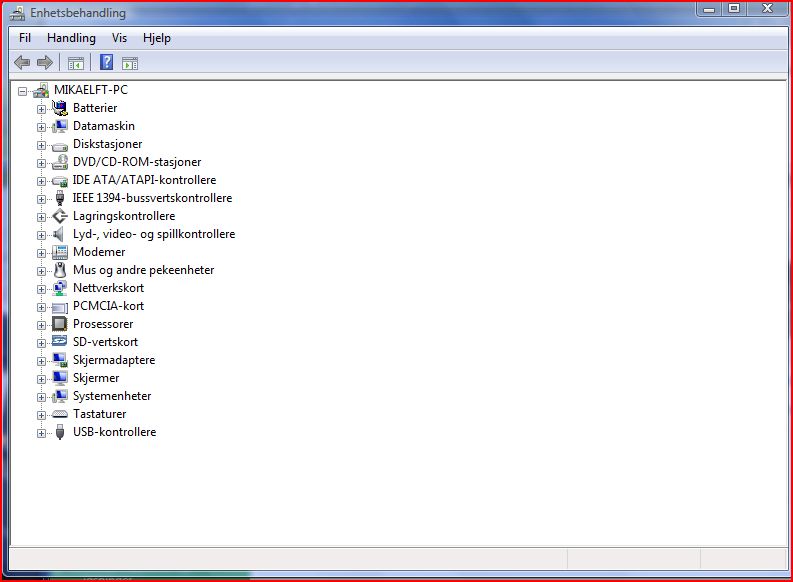This screenshot has width=793, height=582.
Task: Click the Batterier battery icon
Action: (x=60, y=108)
